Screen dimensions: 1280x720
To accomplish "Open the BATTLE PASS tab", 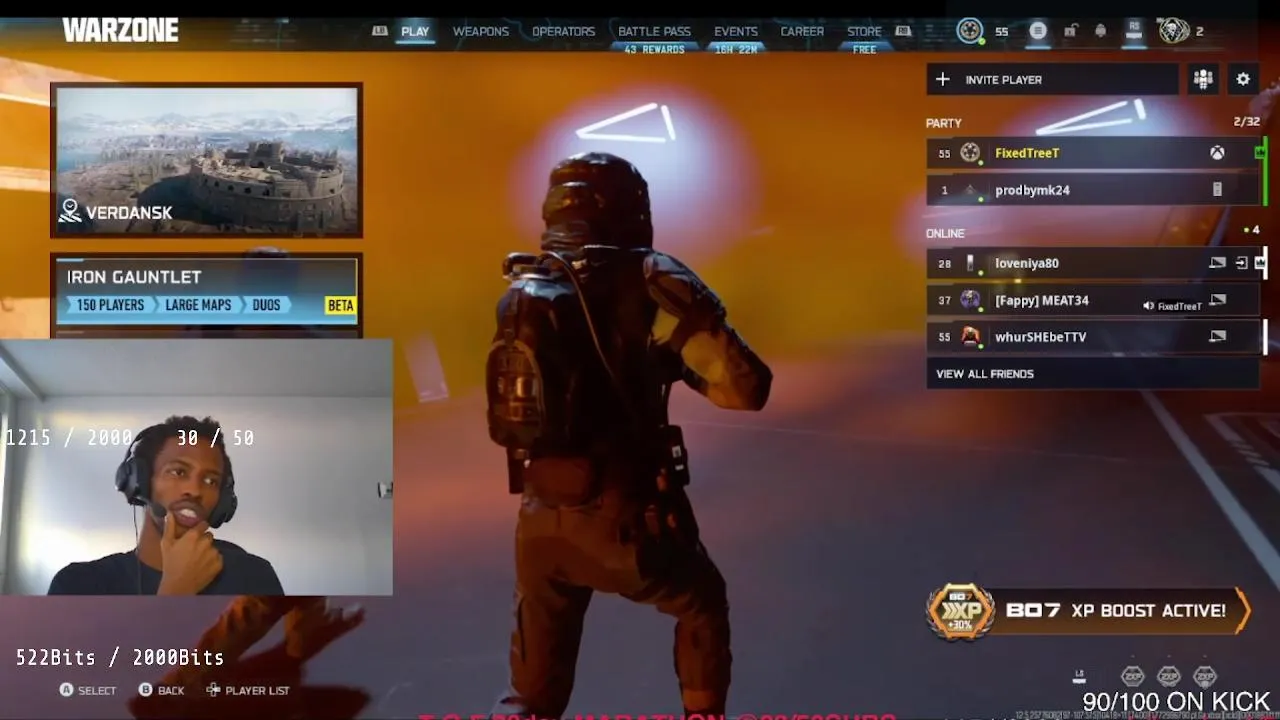I will click(654, 31).
